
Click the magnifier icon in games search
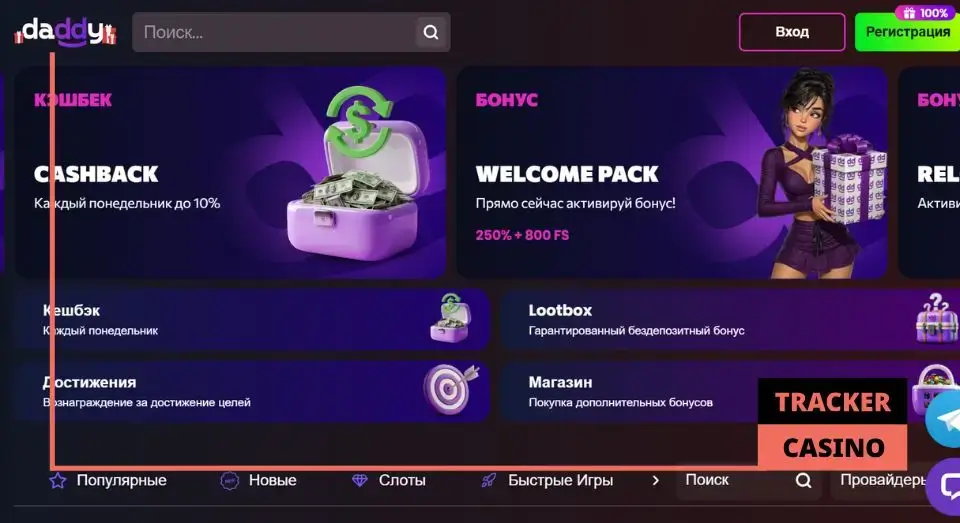[x=803, y=480]
